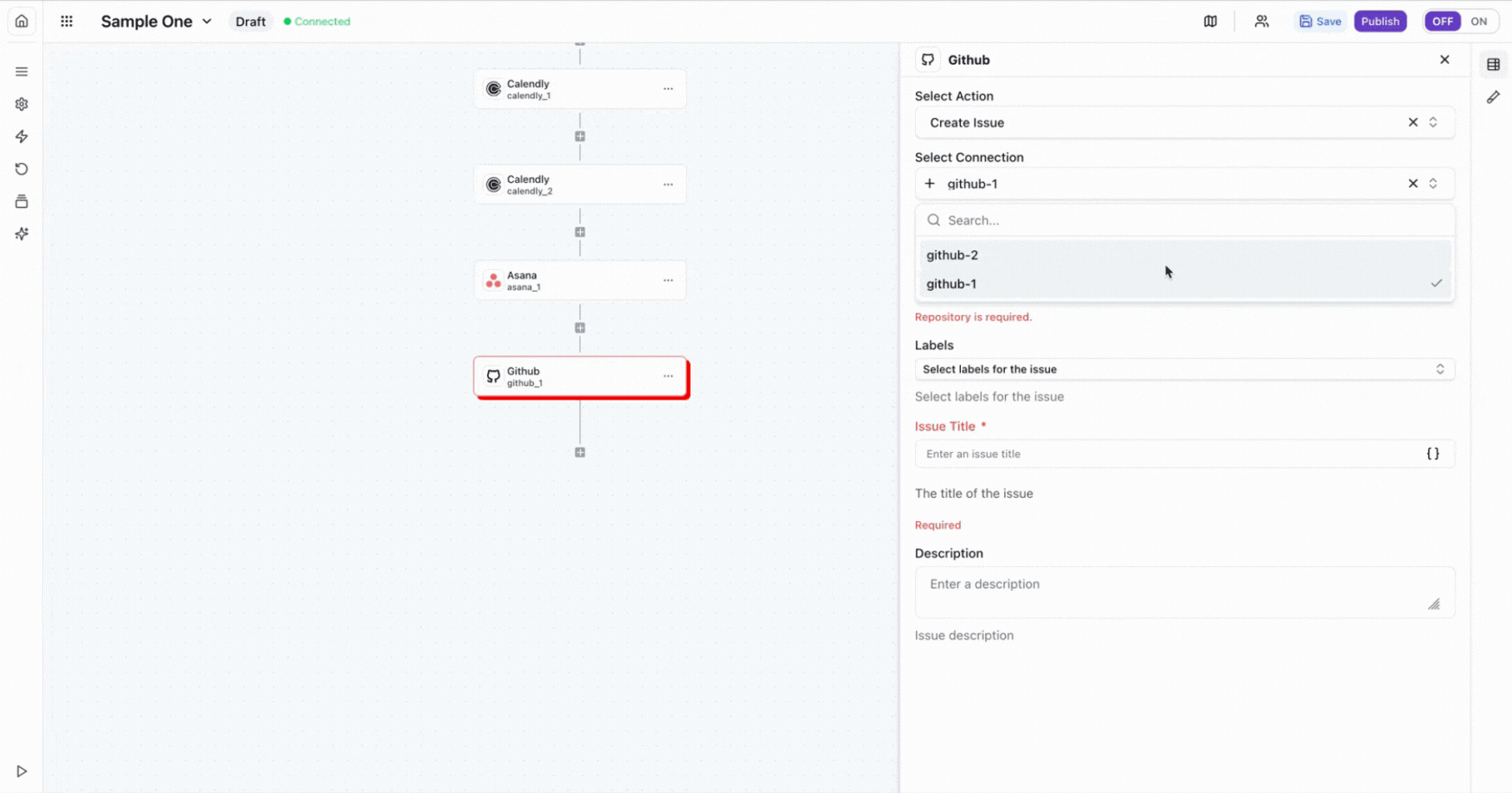Screen dimensions: 1512x793
Task: Click the Save button
Action: [x=1320, y=21]
